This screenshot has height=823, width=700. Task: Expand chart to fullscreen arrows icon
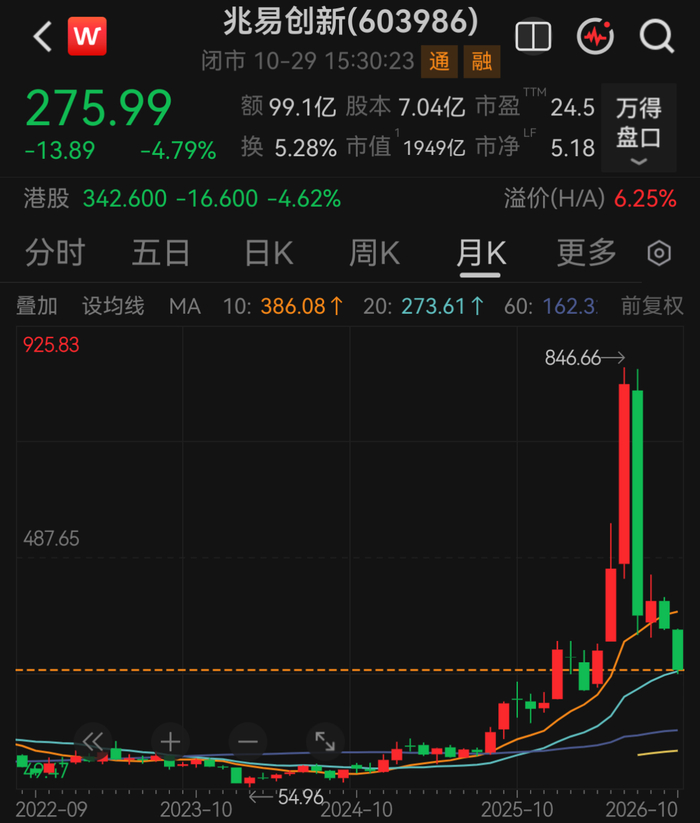pos(325,742)
